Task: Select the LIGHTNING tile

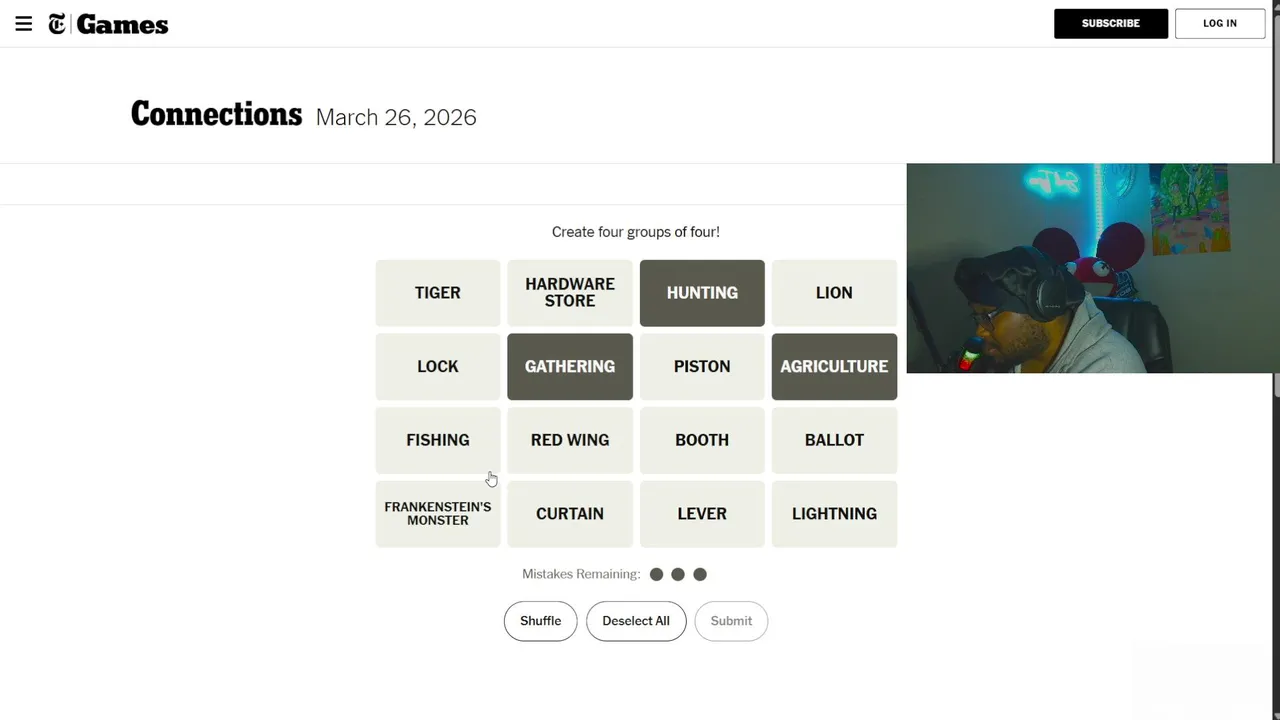Action: [834, 514]
